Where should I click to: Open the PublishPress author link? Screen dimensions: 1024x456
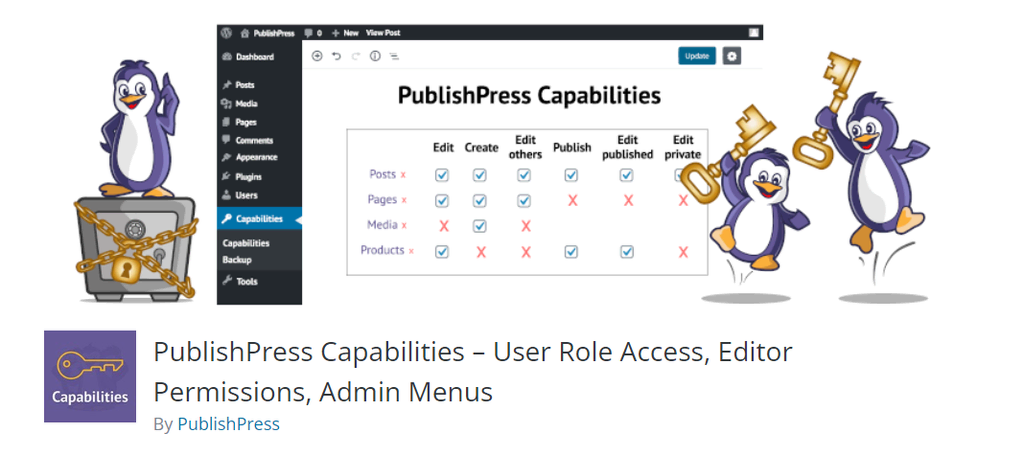pos(229,424)
